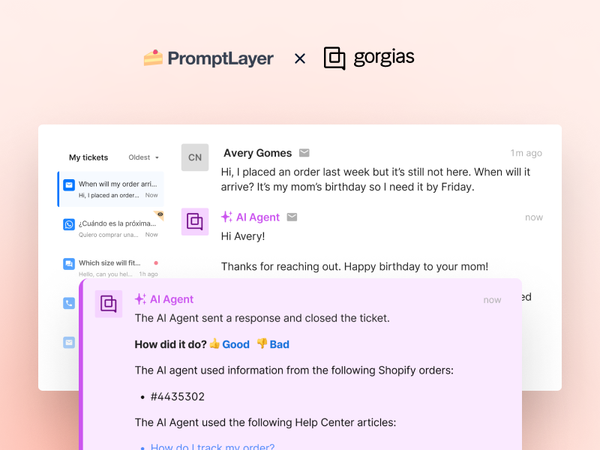Click the AI Agent avatar in purple panel
Image resolution: width=600 pixels, height=450 pixels.
[109, 303]
